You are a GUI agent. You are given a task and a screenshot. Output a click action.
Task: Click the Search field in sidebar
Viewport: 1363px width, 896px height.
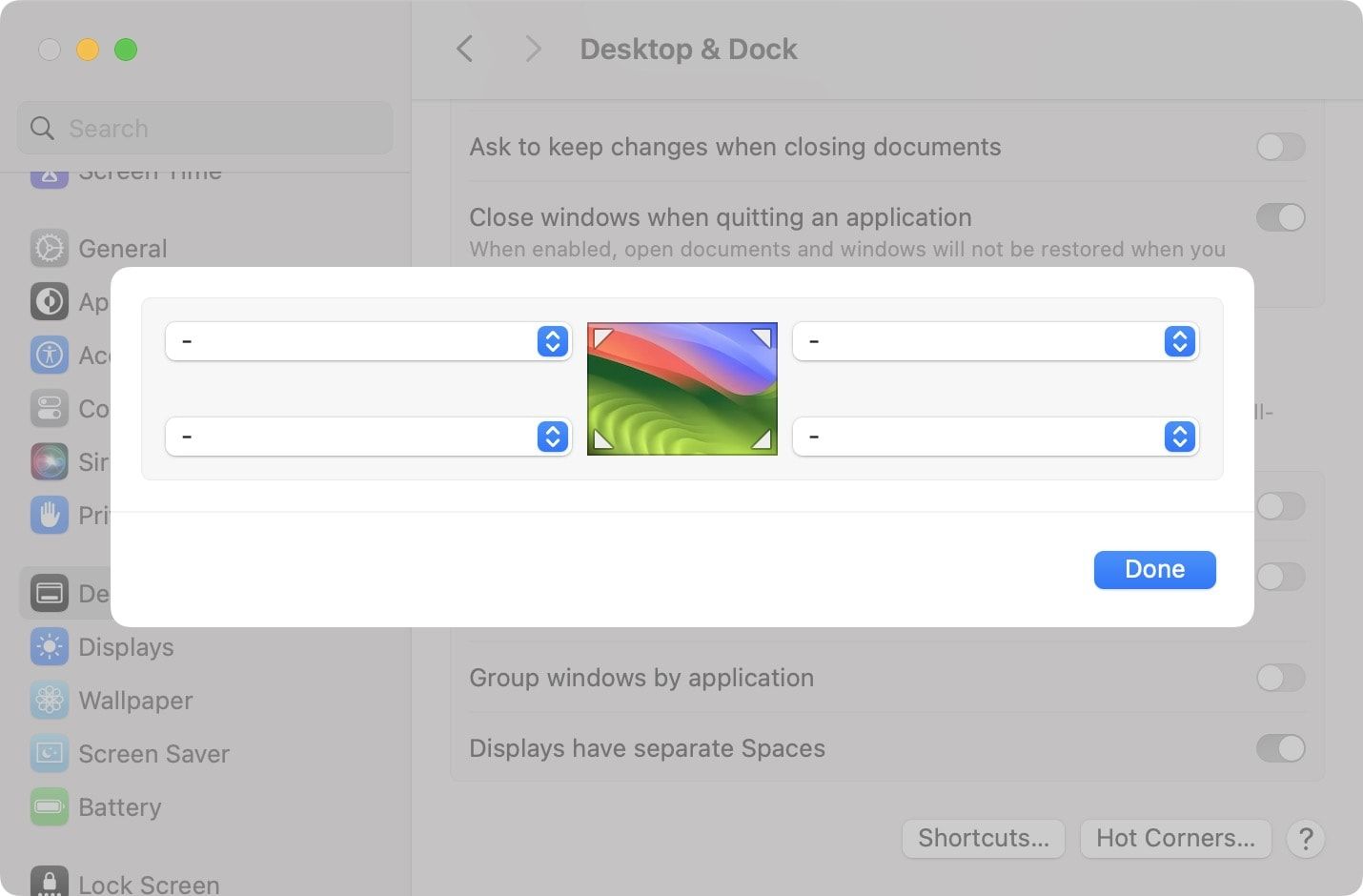tap(205, 129)
